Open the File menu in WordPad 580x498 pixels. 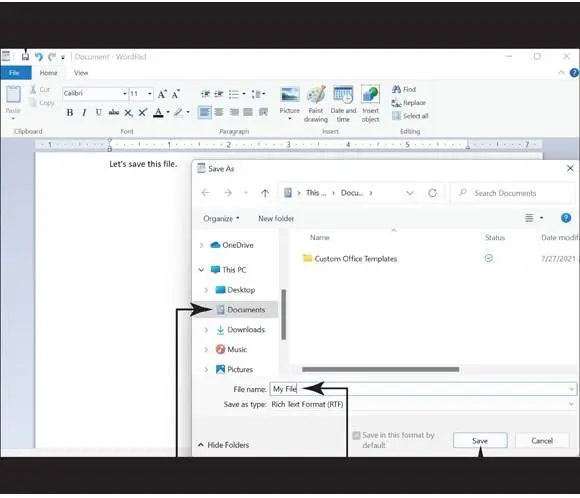(15, 73)
